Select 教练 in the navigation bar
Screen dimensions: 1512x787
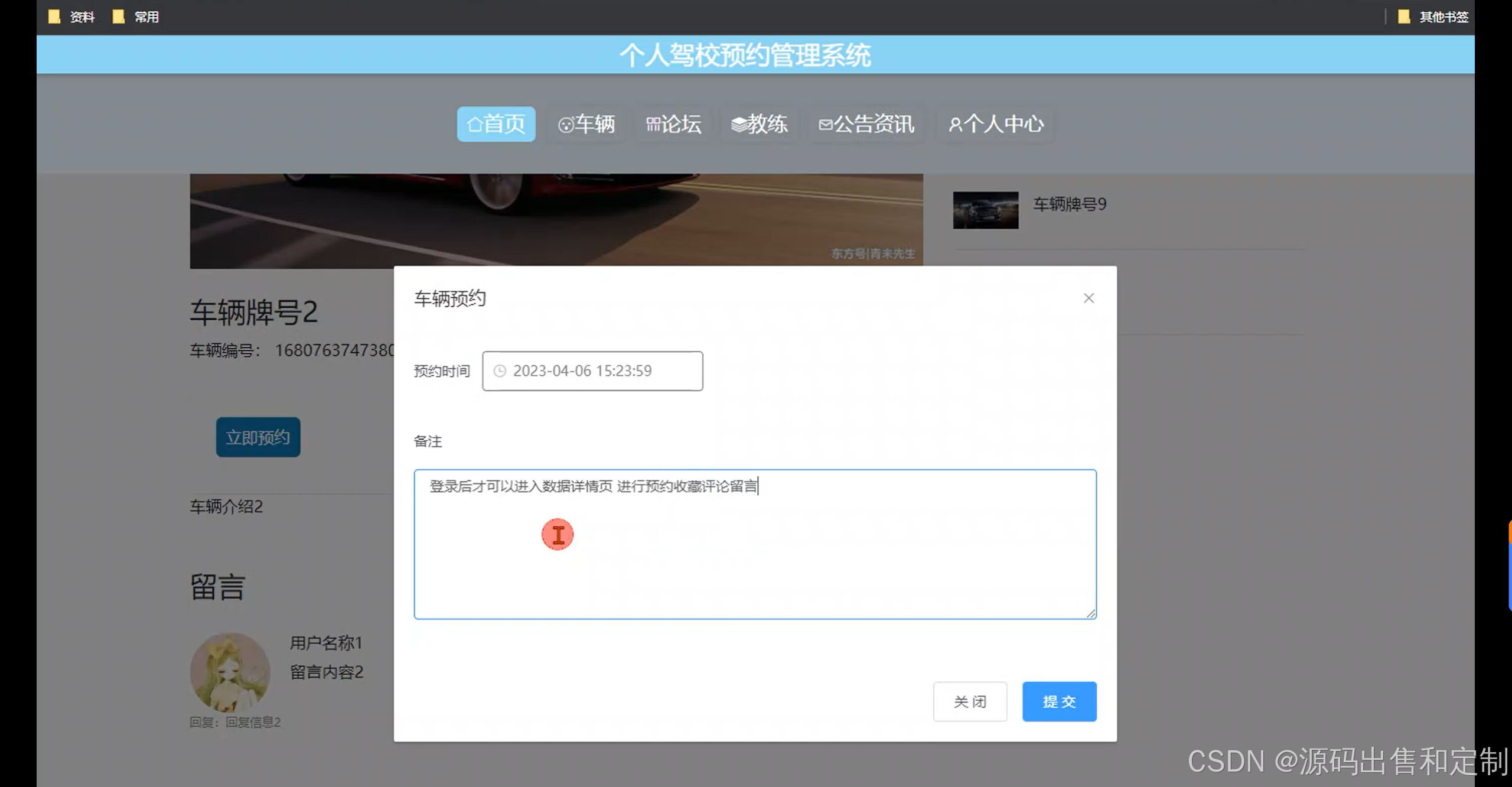coord(760,124)
